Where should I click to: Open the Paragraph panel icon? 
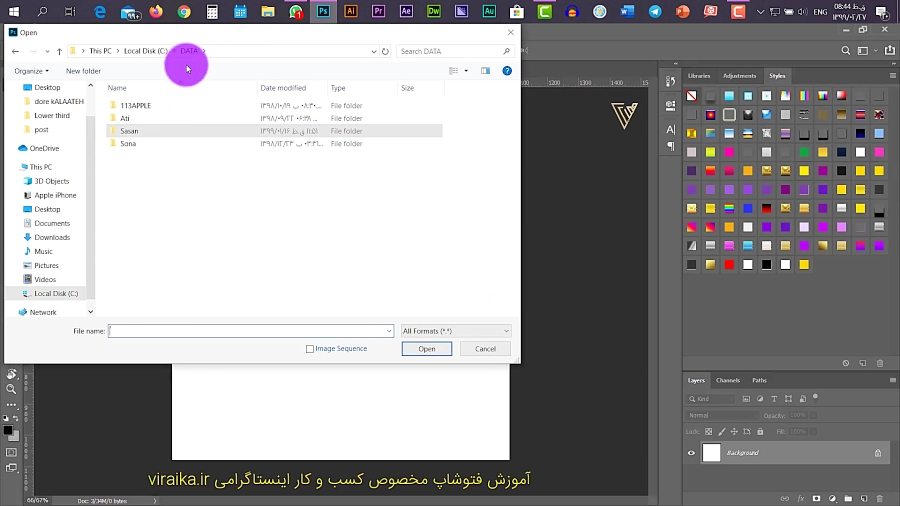(x=670, y=147)
